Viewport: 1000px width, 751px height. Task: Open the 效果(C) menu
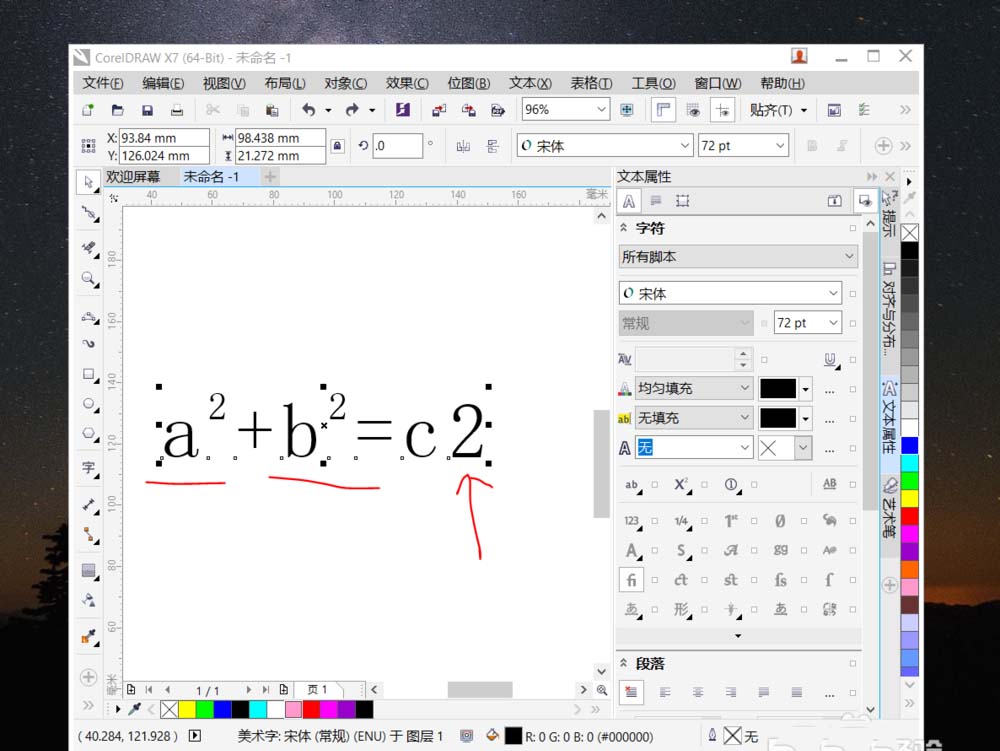pyautogui.click(x=407, y=84)
